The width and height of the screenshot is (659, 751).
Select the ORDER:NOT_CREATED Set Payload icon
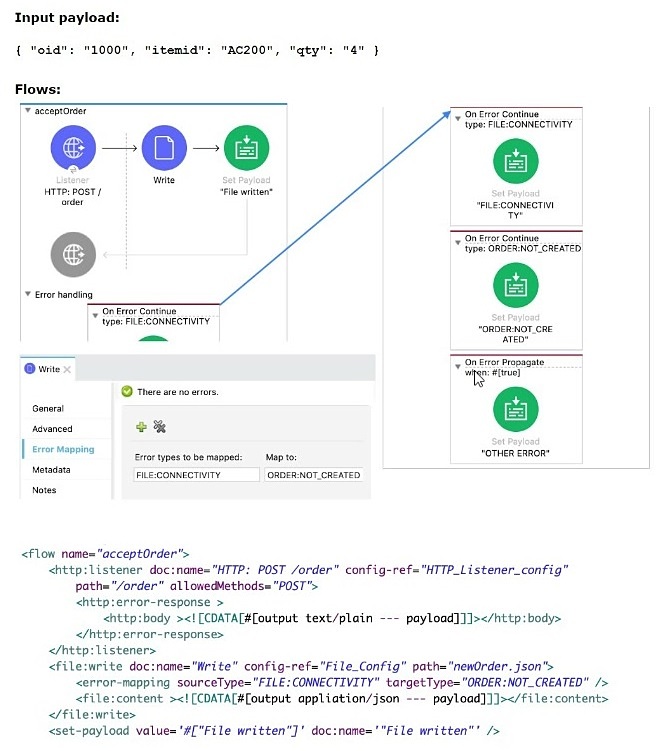click(x=516, y=285)
